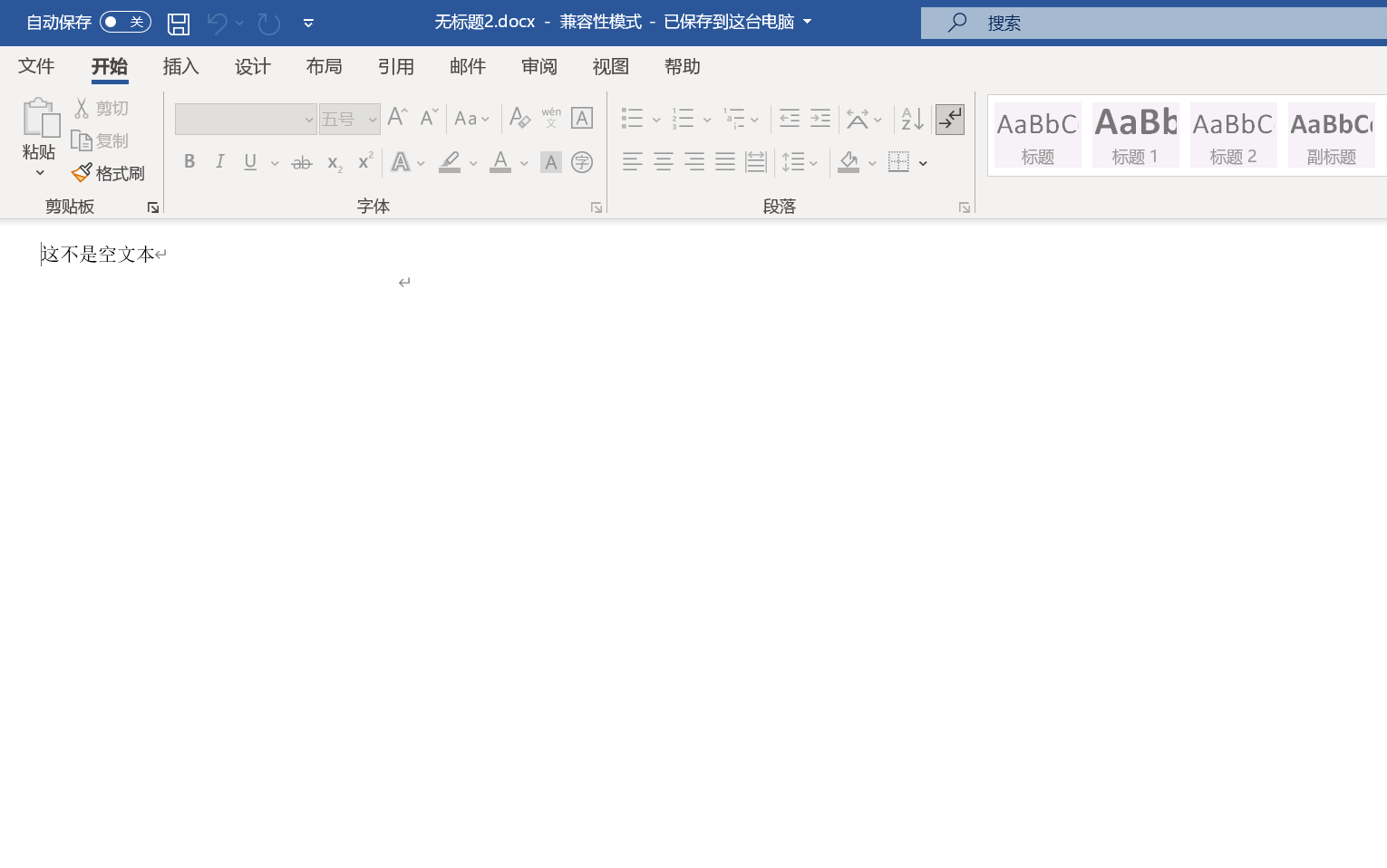Open the borders dropdown arrow
1387x868 pixels.
pyautogui.click(x=923, y=163)
